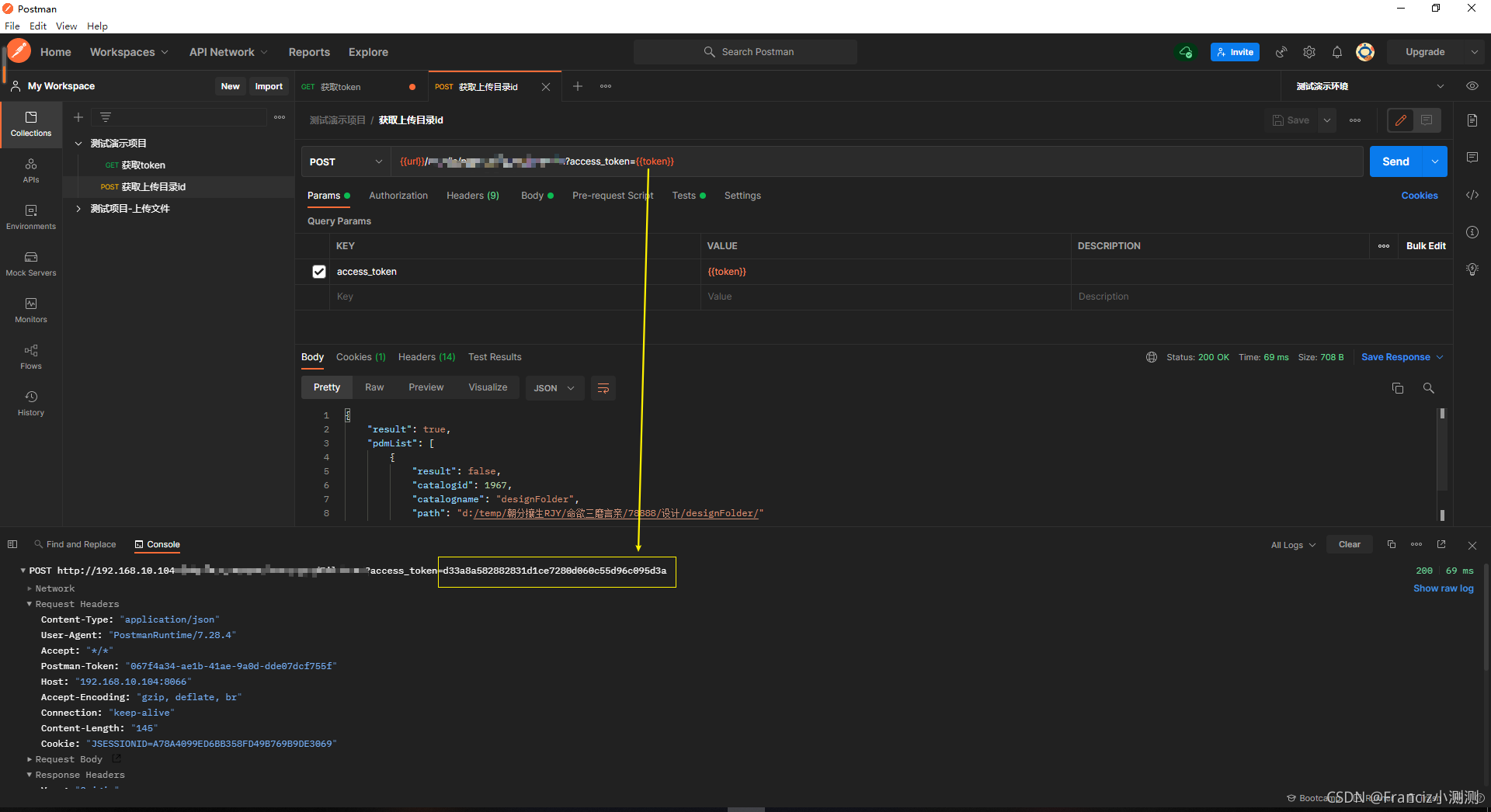The width and height of the screenshot is (1491, 812).
Task: Click the empty Key parameter field
Action: pos(516,297)
